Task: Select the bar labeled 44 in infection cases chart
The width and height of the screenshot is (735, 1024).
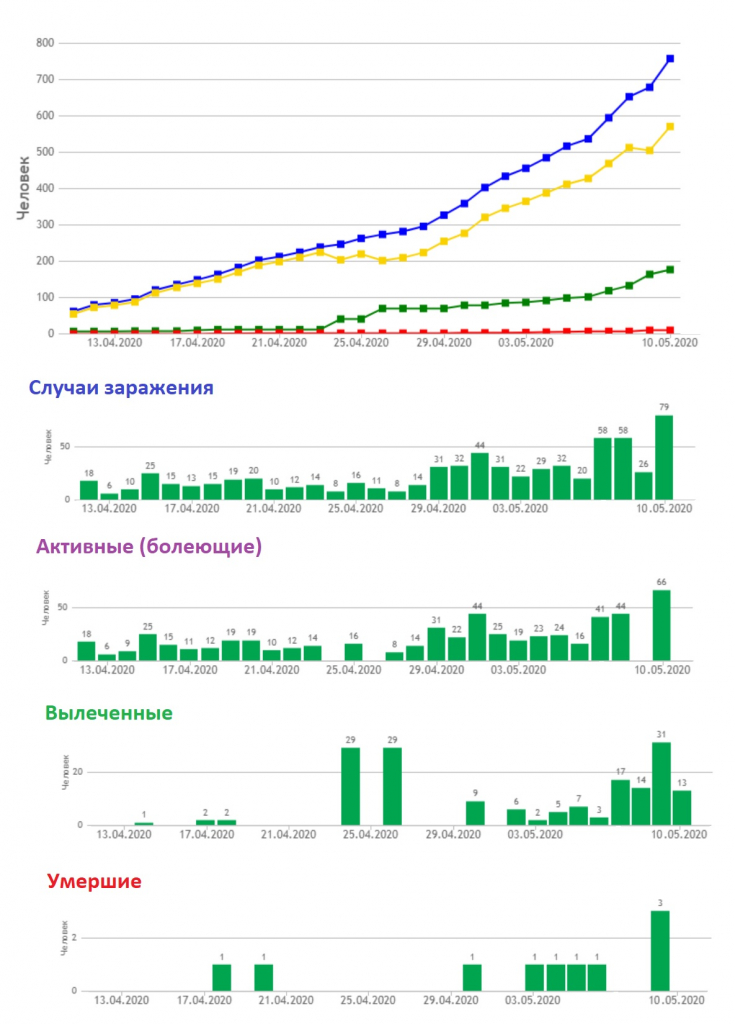Action: click(x=480, y=476)
